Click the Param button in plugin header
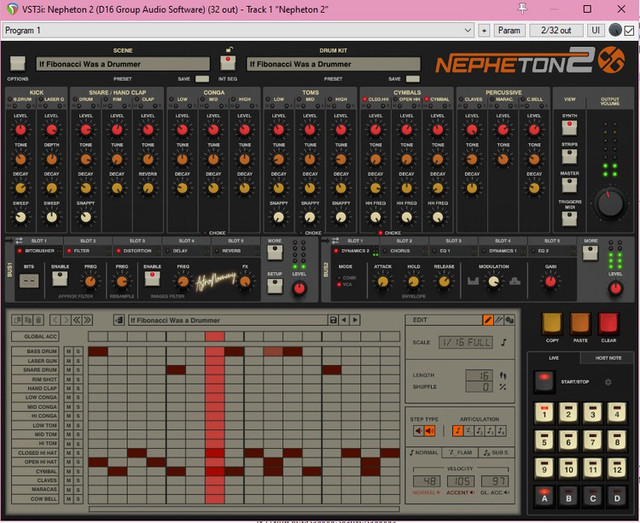 pyautogui.click(x=509, y=31)
